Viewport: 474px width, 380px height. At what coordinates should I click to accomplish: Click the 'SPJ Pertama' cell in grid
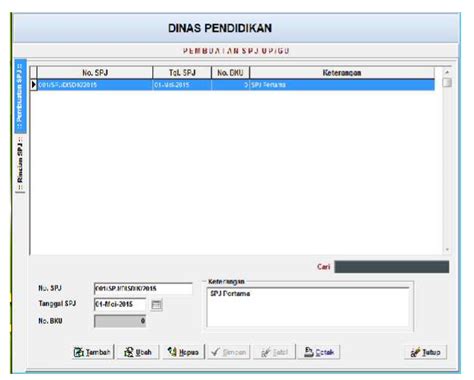(342, 85)
